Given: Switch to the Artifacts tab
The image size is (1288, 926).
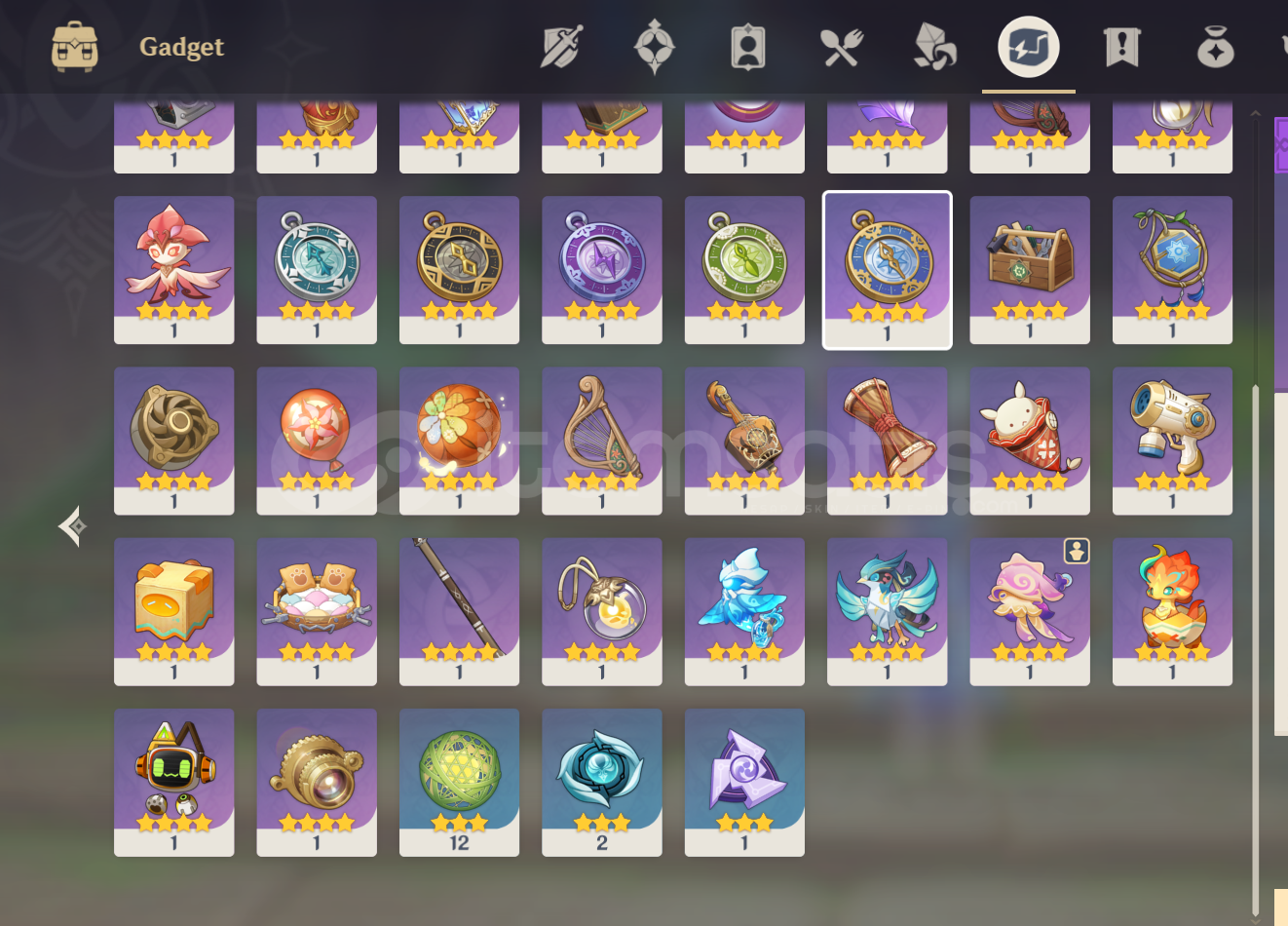Looking at the screenshot, I should 654,47.
